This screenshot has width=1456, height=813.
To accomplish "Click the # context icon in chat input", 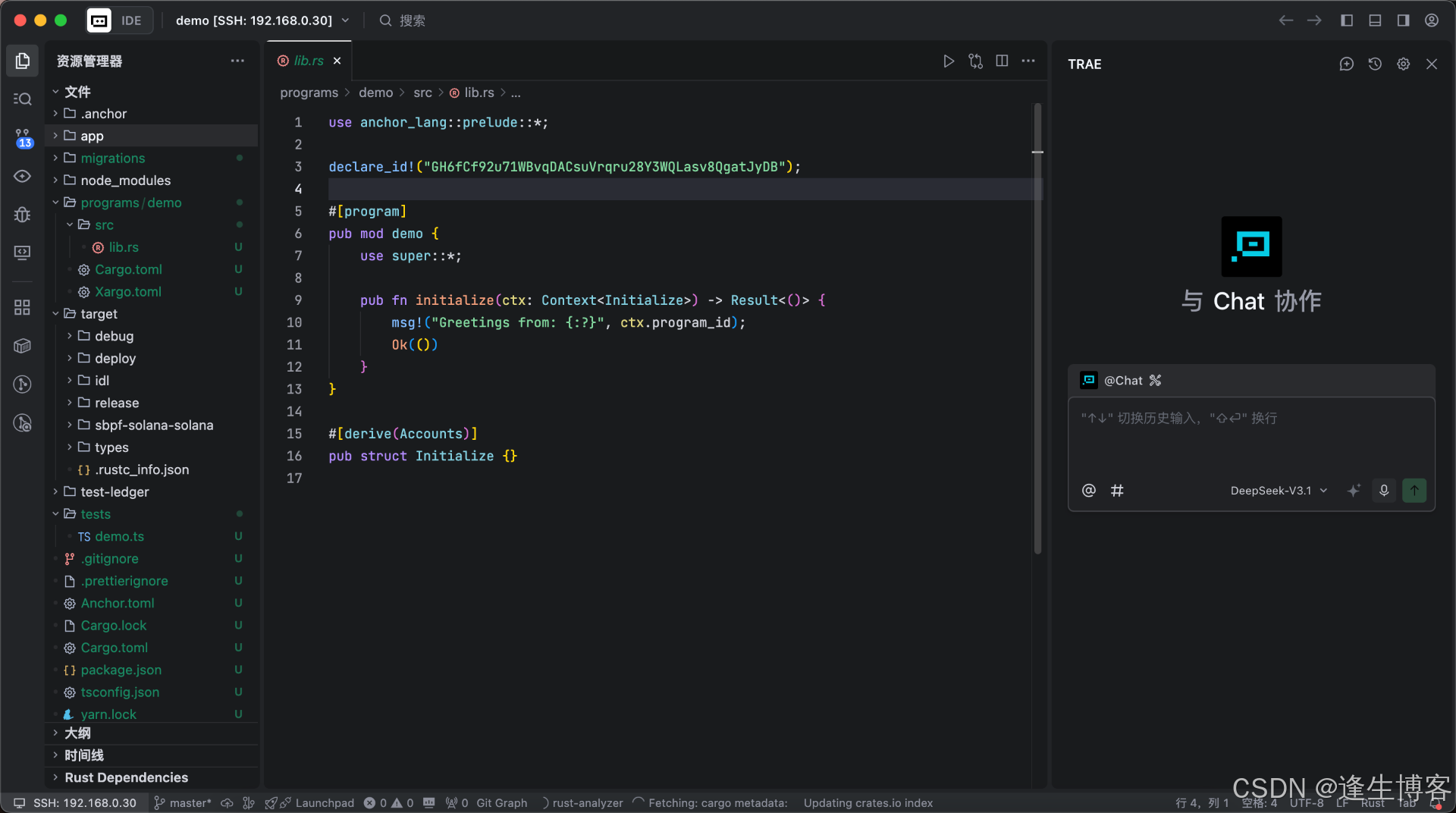I will click(x=1117, y=491).
